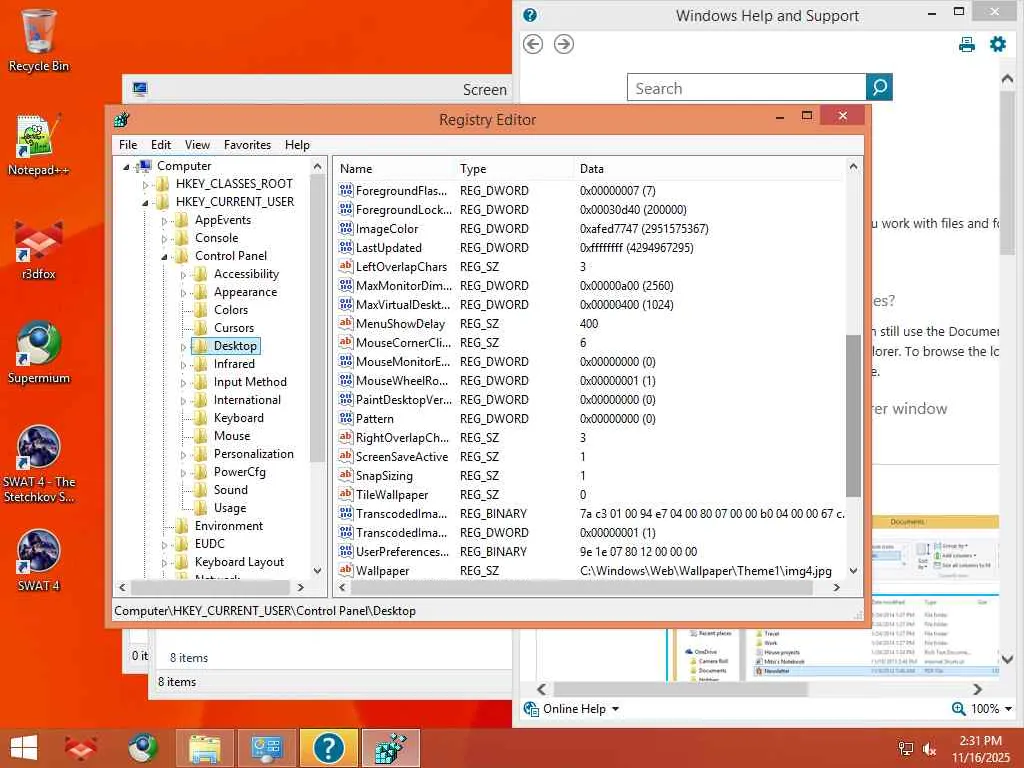Select the Mouse key in the tree
The width and height of the screenshot is (1024, 768).
pyautogui.click(x=232, y=436)
